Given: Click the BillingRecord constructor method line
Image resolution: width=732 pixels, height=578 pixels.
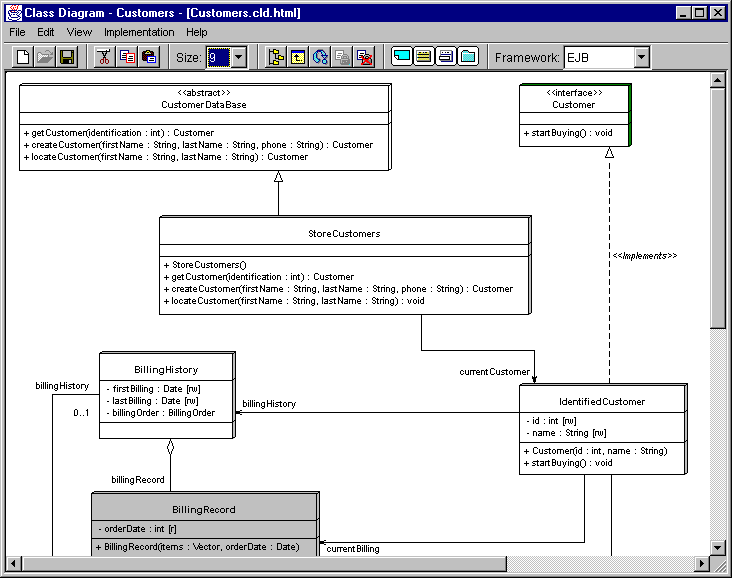Looking at the screenshot, I should pos(197,546).
